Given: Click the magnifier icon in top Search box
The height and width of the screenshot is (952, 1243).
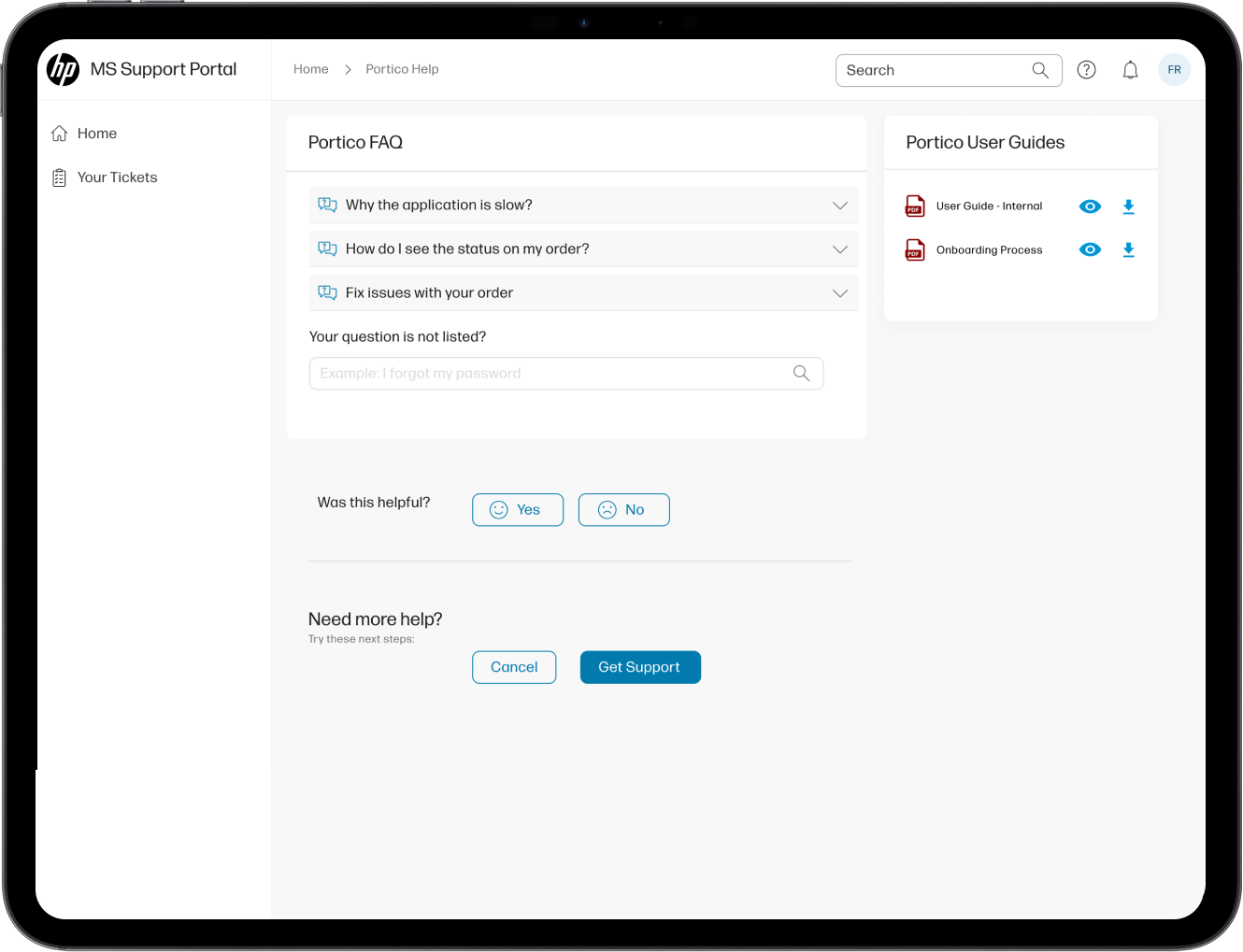Looking at the screenshot, I should click(1040, 70).
